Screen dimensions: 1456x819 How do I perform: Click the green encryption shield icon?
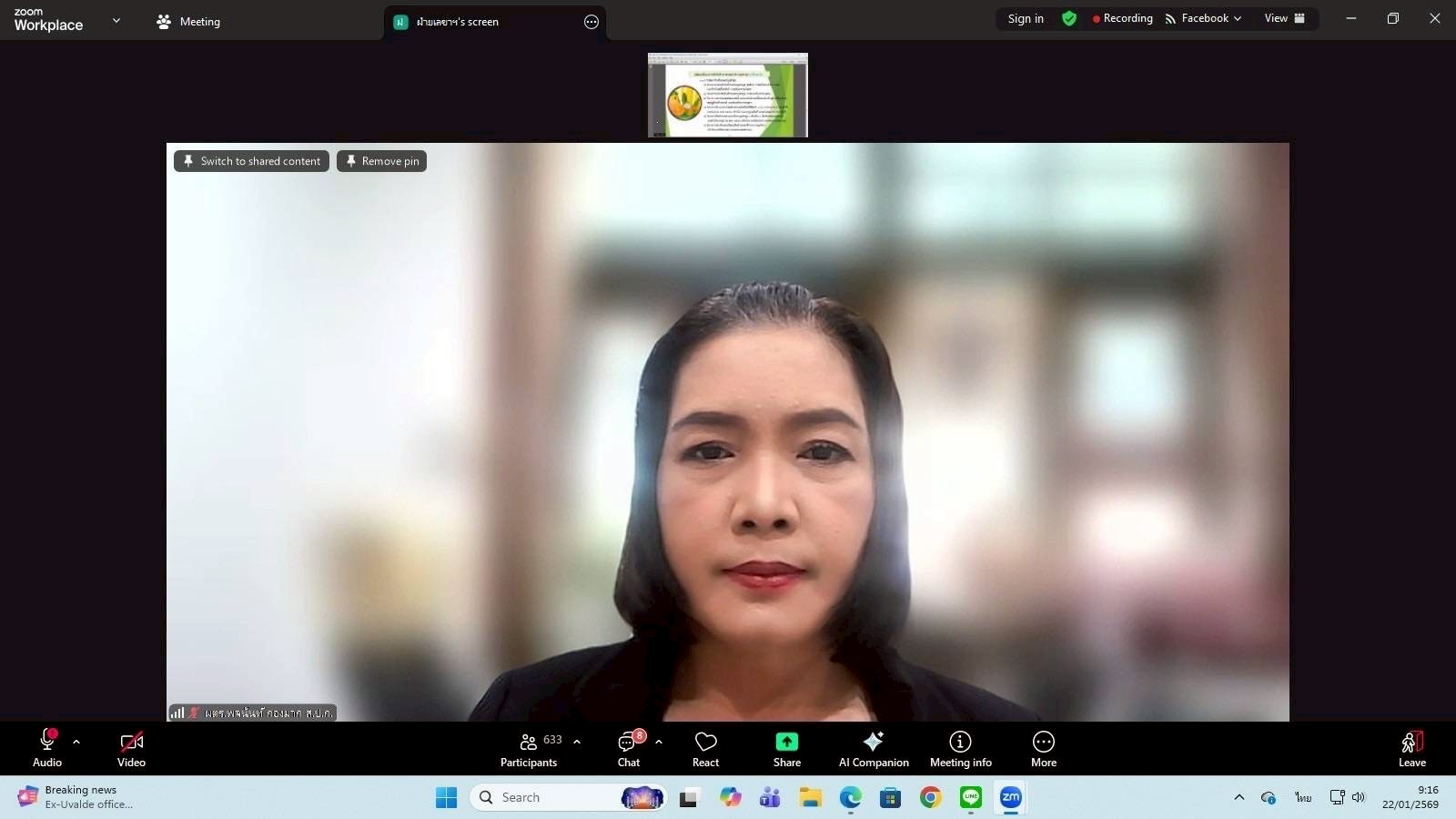[1068, 18]
